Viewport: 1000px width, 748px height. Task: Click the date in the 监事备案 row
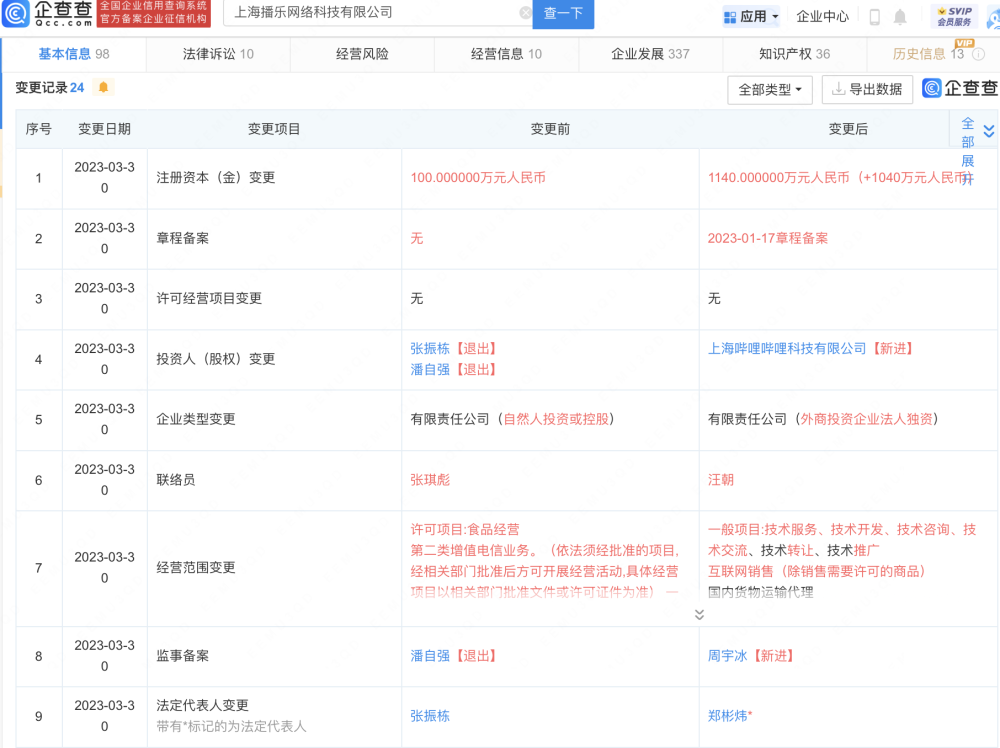click(x=105, y=656)
